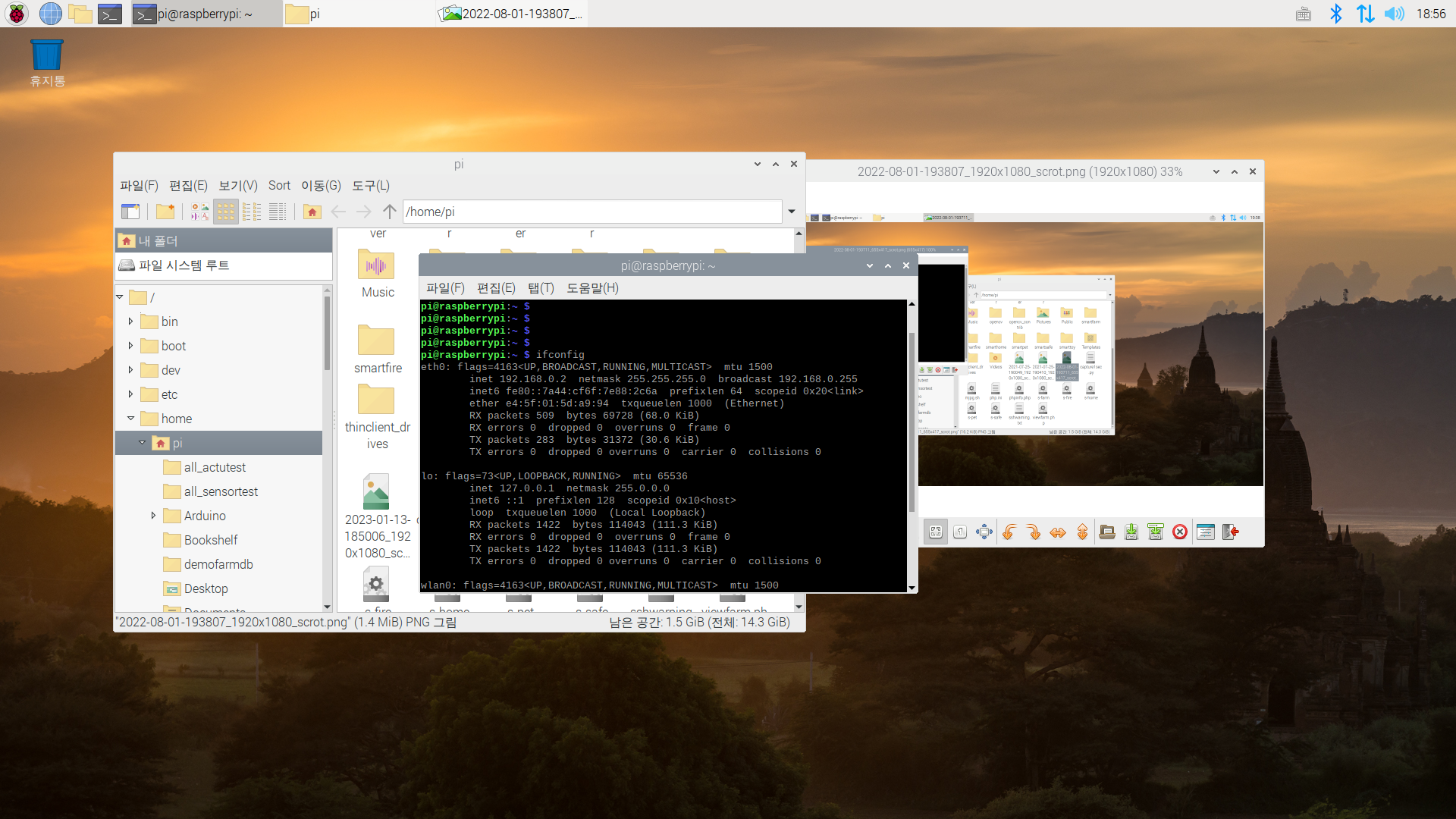This screenshot has height=819, width=1456.
Task: Select 파일 시스템 루트 in places panel
Action: (184, 265)
